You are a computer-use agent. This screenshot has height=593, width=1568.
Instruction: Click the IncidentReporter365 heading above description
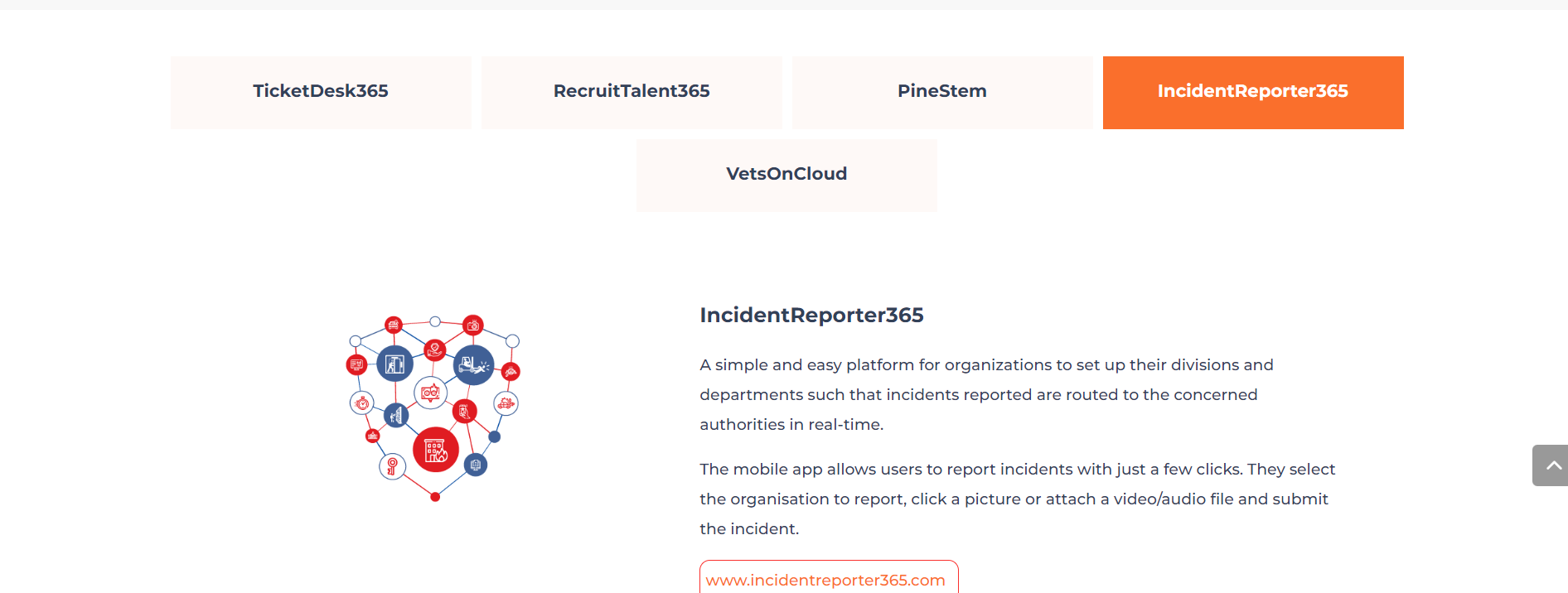pyautogui.click(x=811, y=315)
